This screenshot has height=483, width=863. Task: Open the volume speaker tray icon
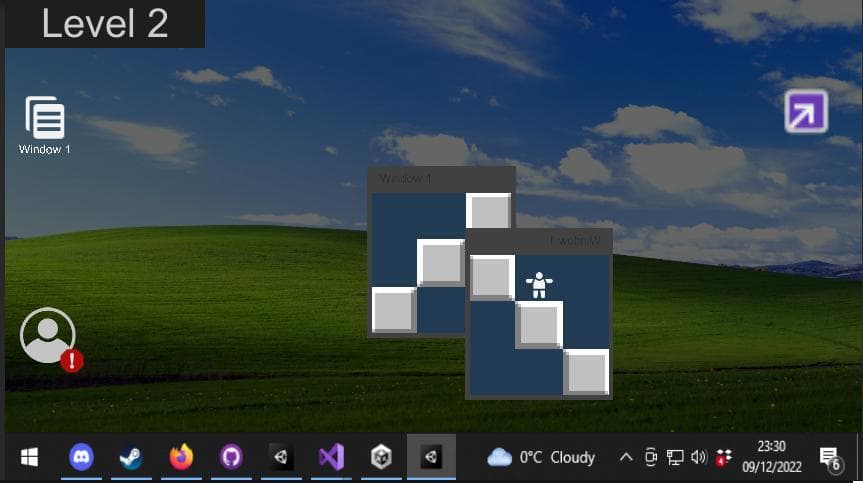click(x=698, y=457)
